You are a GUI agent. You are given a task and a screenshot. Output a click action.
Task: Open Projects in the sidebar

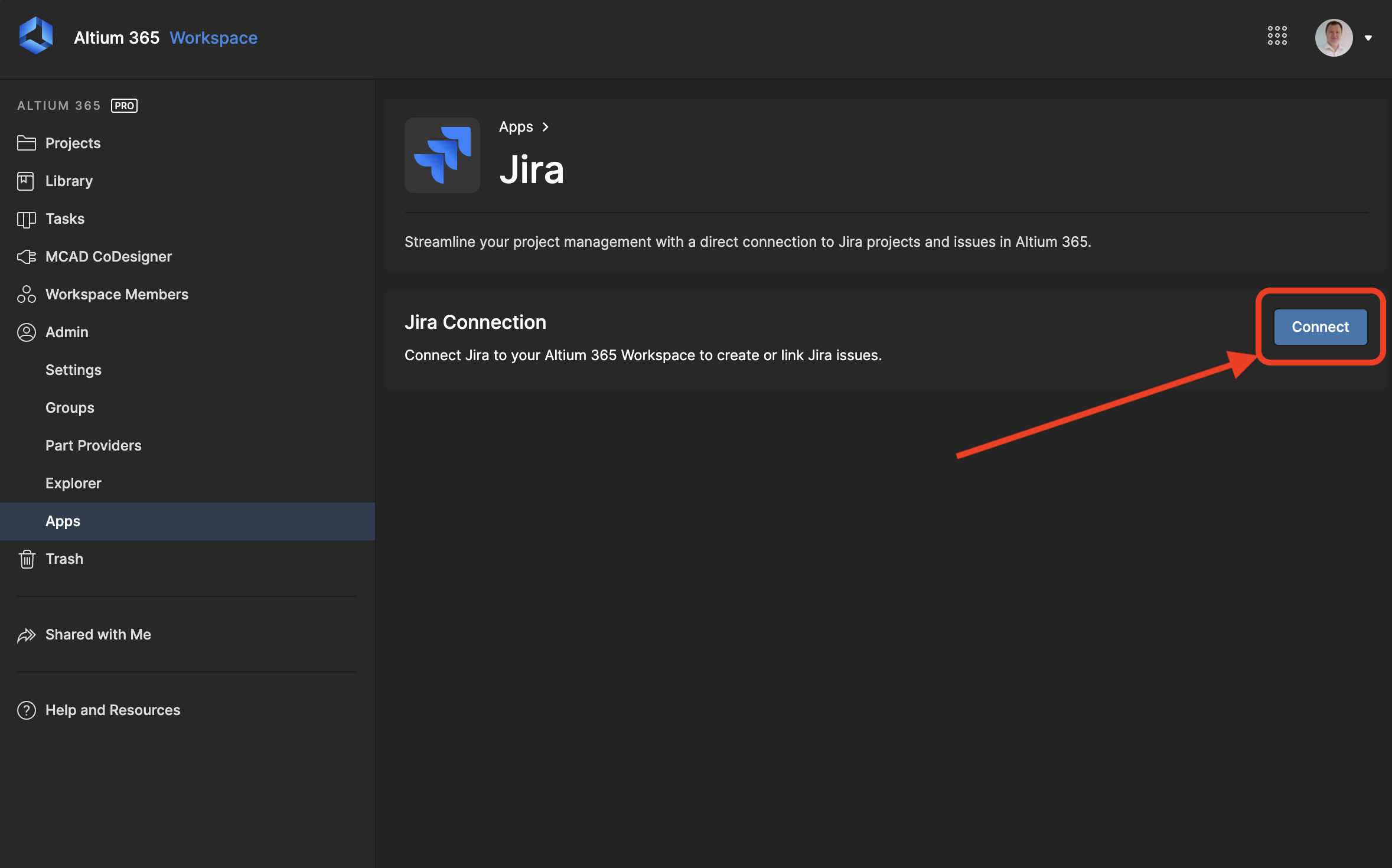(187, 143)
